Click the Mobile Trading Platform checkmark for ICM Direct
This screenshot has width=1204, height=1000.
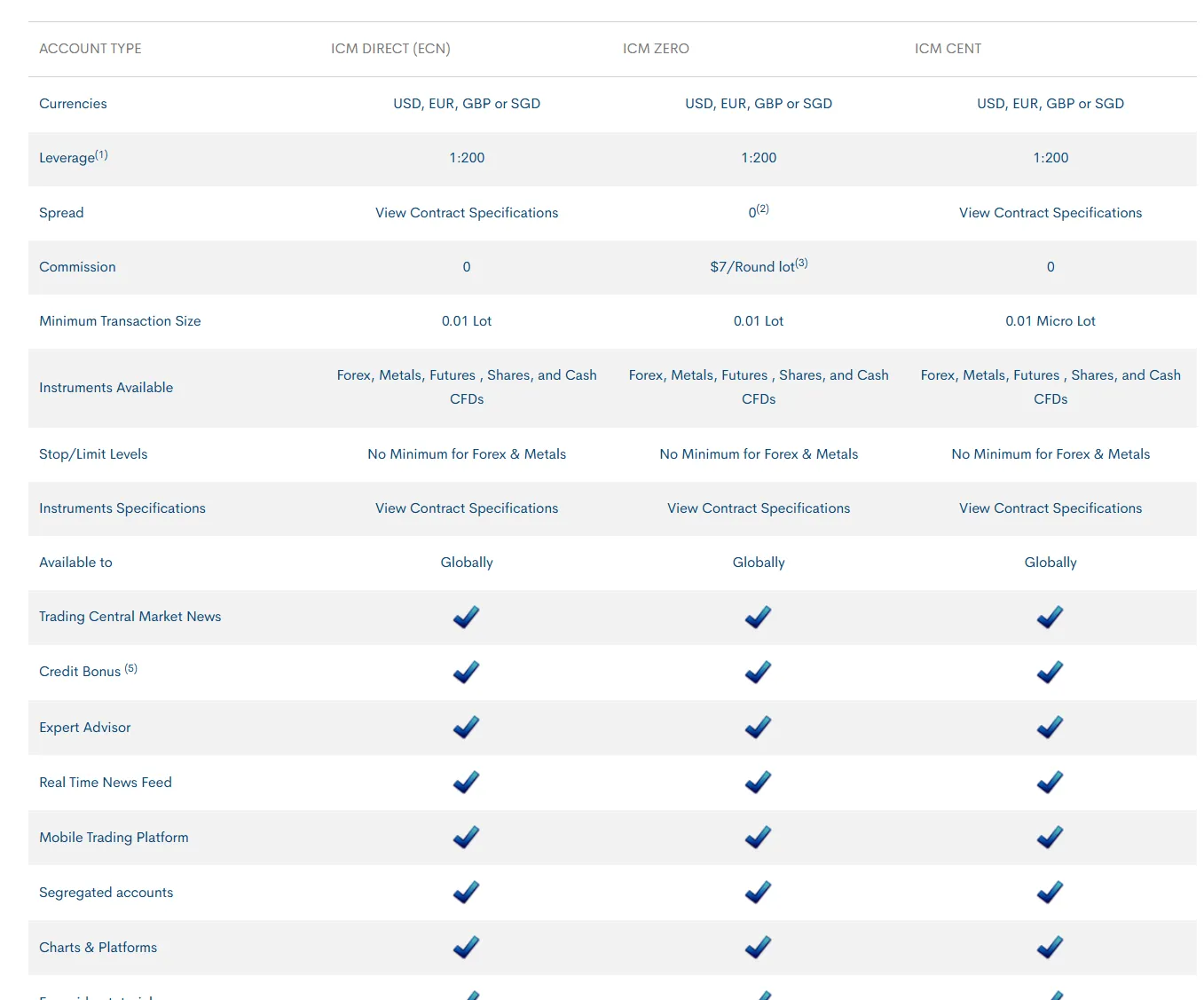[x=467, y=837]
